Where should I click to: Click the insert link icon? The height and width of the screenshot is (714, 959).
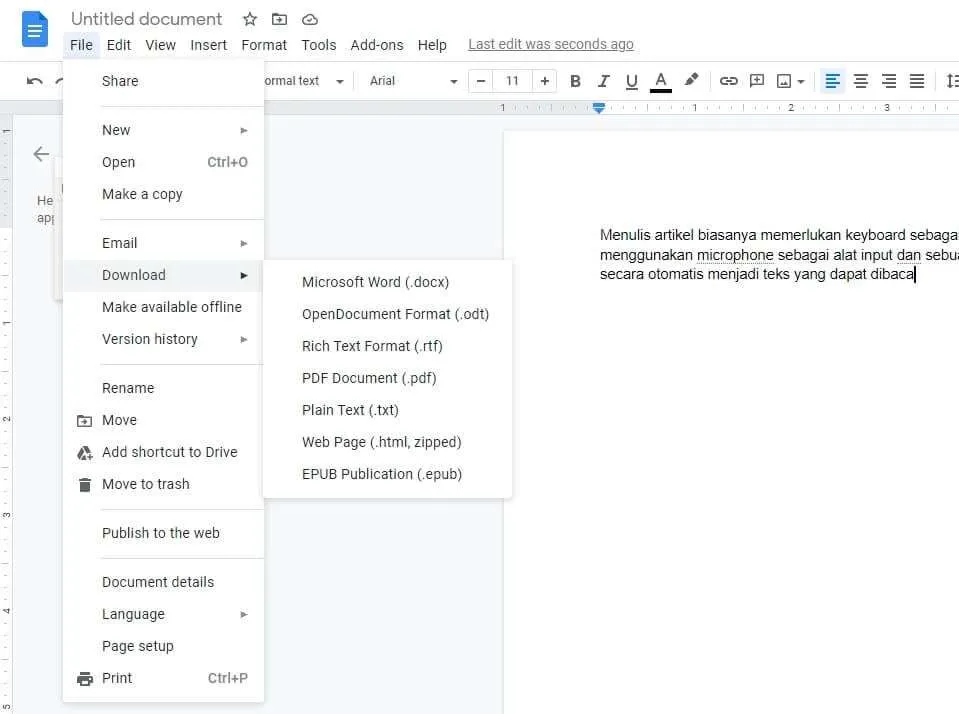tap(728, 81)
